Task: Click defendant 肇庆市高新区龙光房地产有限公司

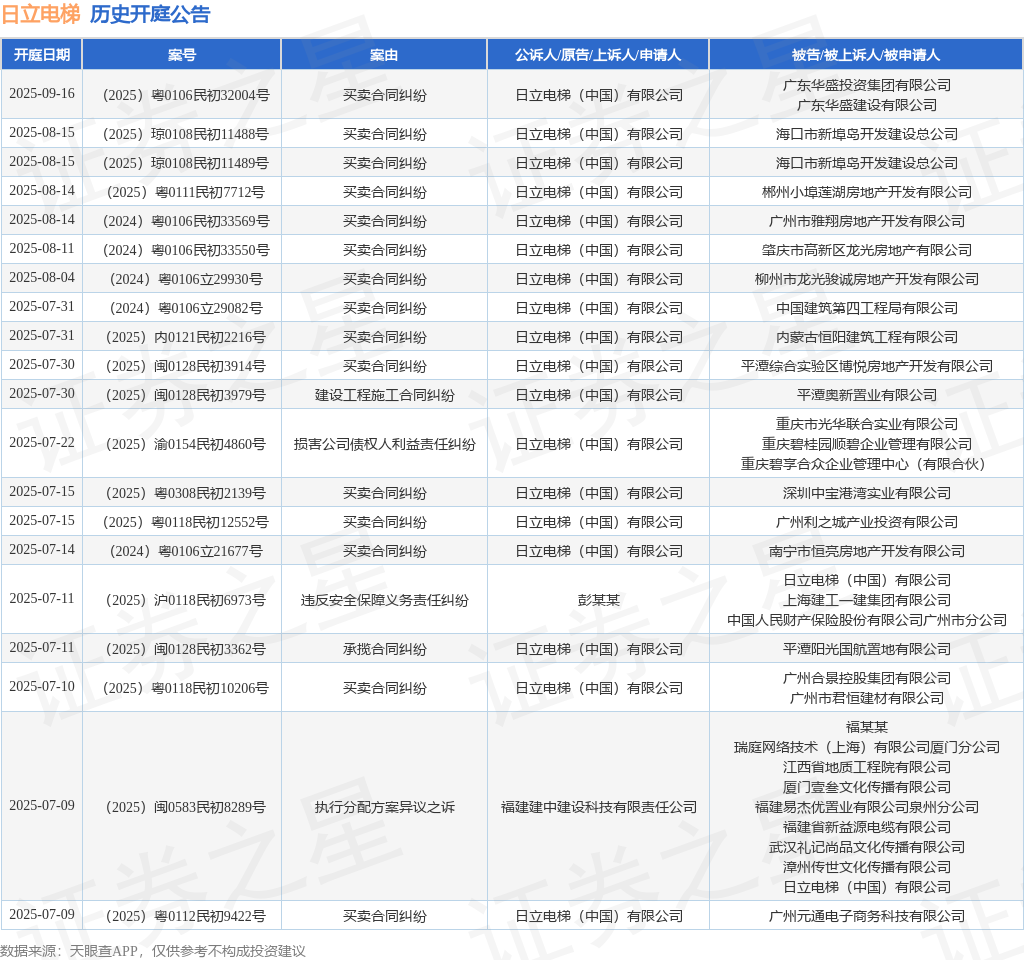Action: click(x=867, y=250)
